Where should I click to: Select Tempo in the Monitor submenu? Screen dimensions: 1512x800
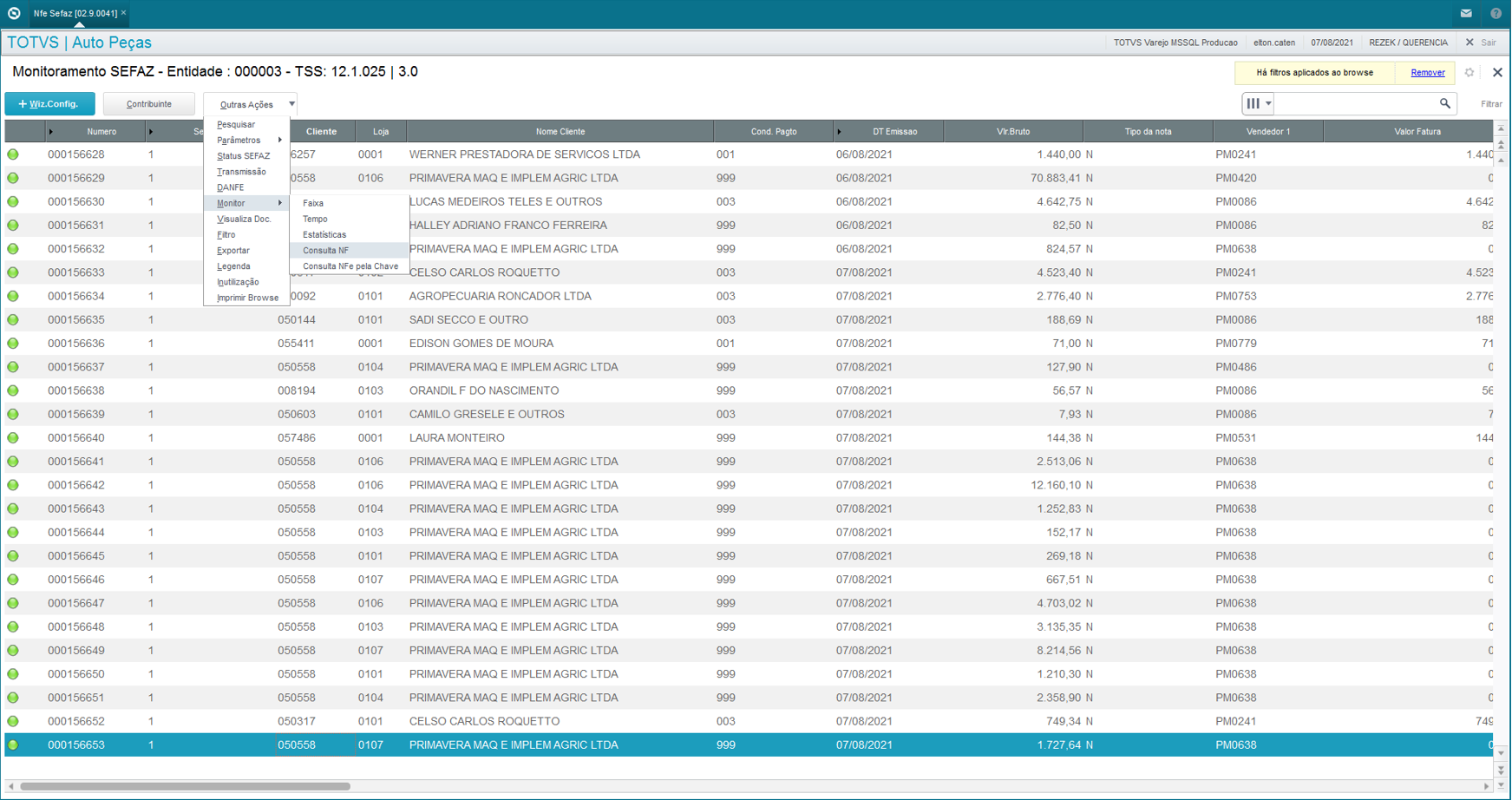(x=350, y=220)
